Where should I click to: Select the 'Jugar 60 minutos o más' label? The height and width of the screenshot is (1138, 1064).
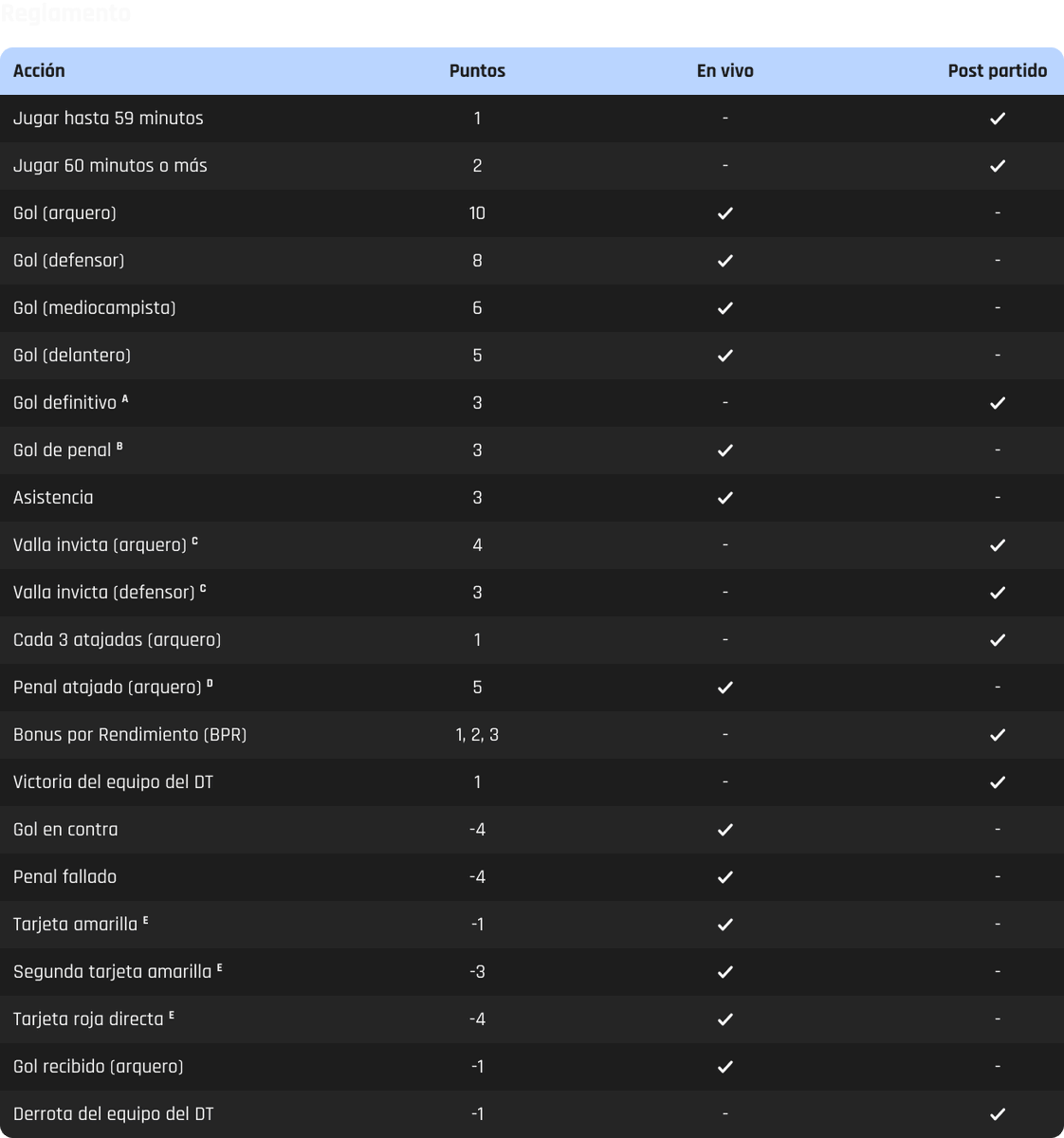click(x=110, y=166)
